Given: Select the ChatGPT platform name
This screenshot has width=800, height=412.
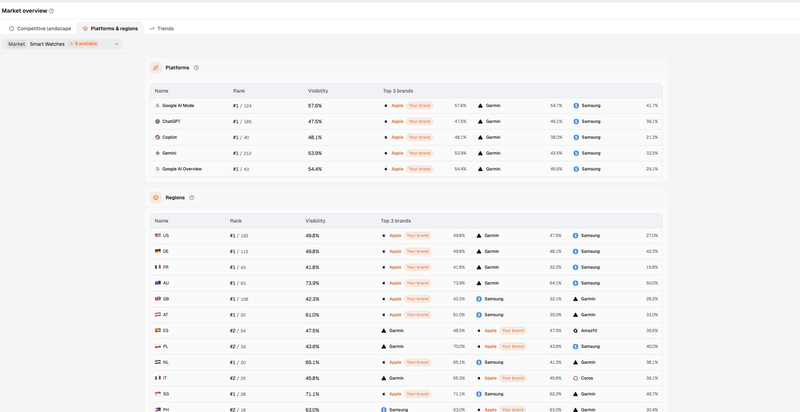Looking at the screenshot, I should pyautogui.click(x=171, y=121).
